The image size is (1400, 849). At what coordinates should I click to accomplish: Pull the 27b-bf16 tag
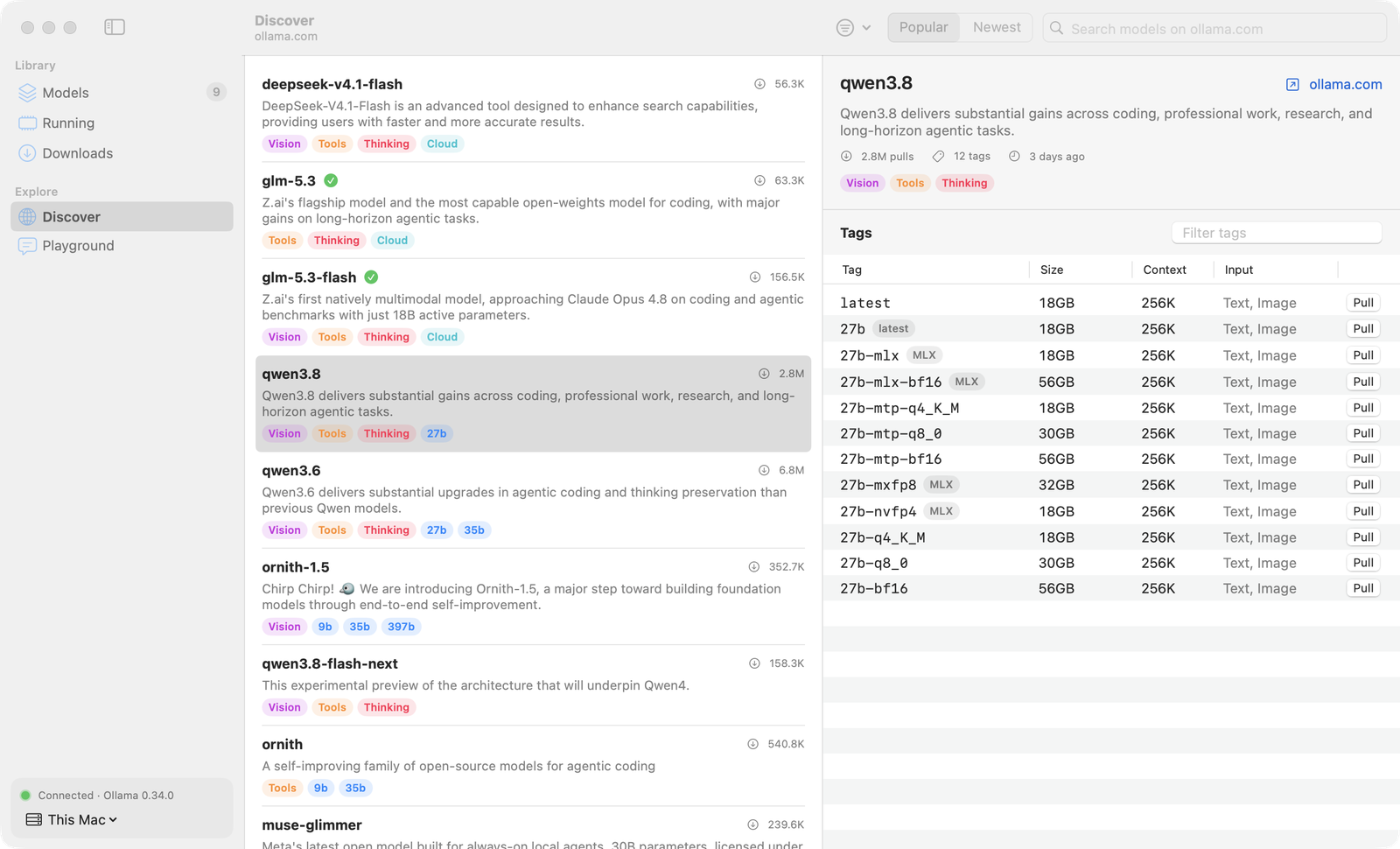[1363, 588]
